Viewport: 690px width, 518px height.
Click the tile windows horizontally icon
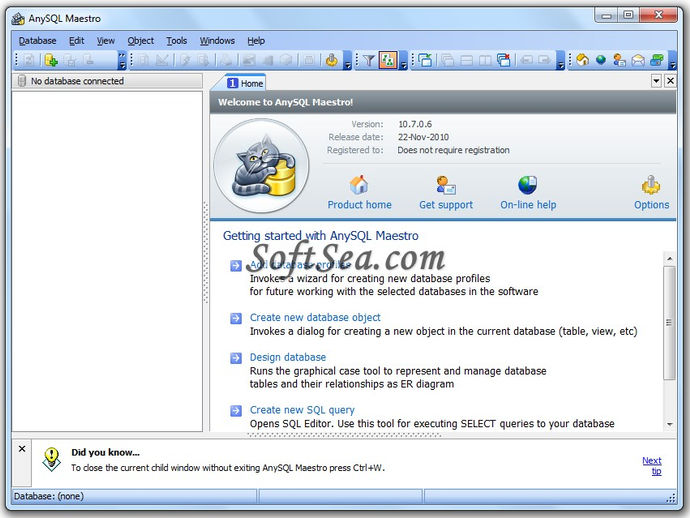click(466, 60)
